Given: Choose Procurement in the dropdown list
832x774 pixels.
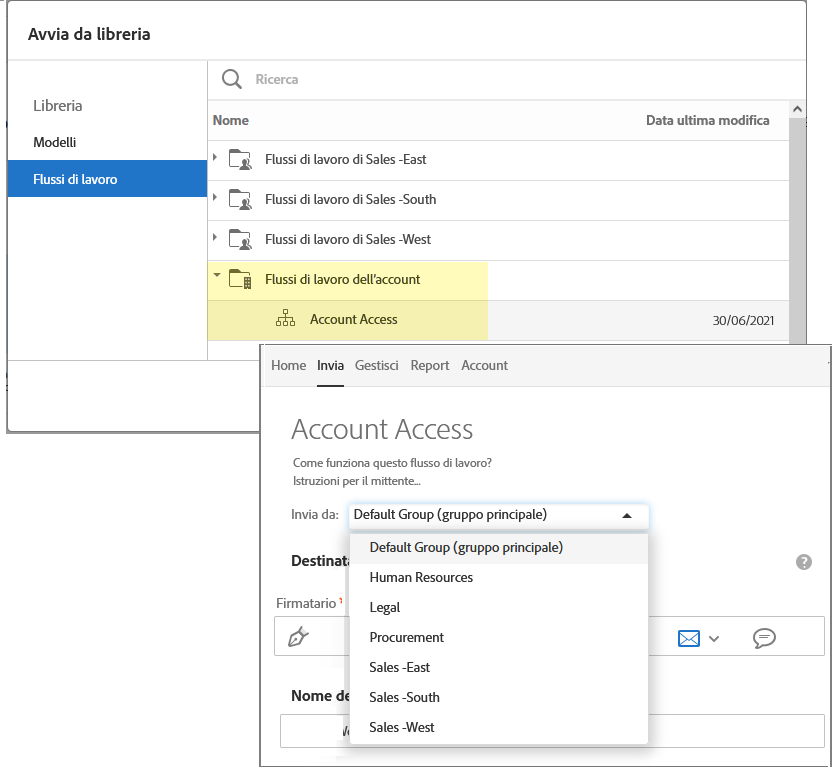Looking at the screenshot, I should tap(406, 637).
